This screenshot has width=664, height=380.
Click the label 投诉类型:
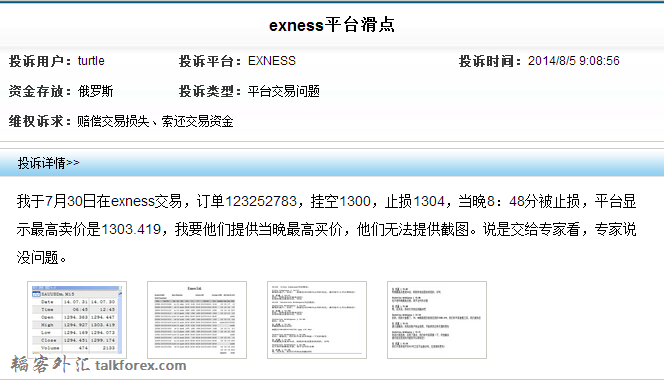point(210,91)
